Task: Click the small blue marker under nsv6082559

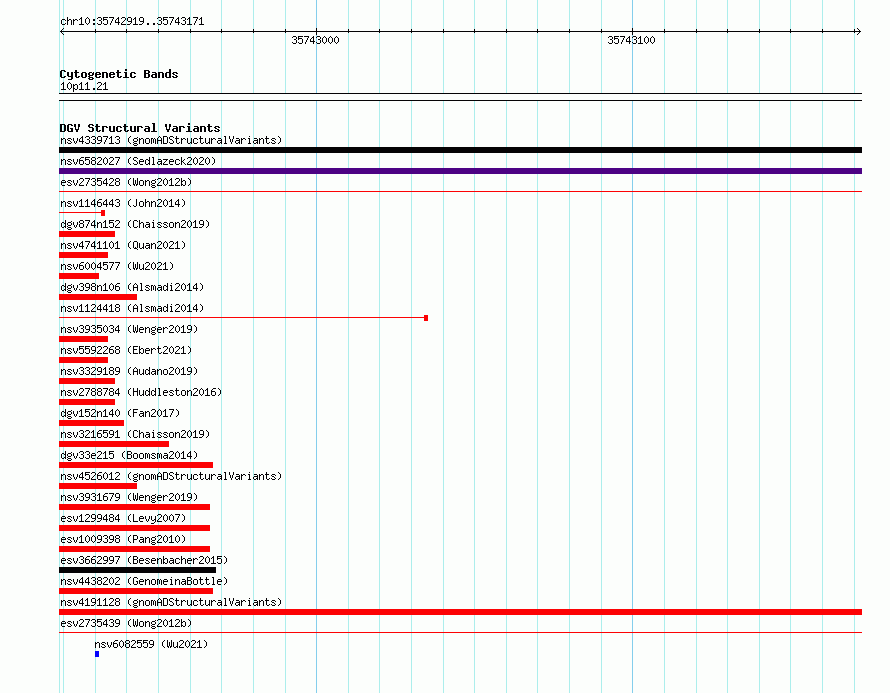Action: coord(97,654)
